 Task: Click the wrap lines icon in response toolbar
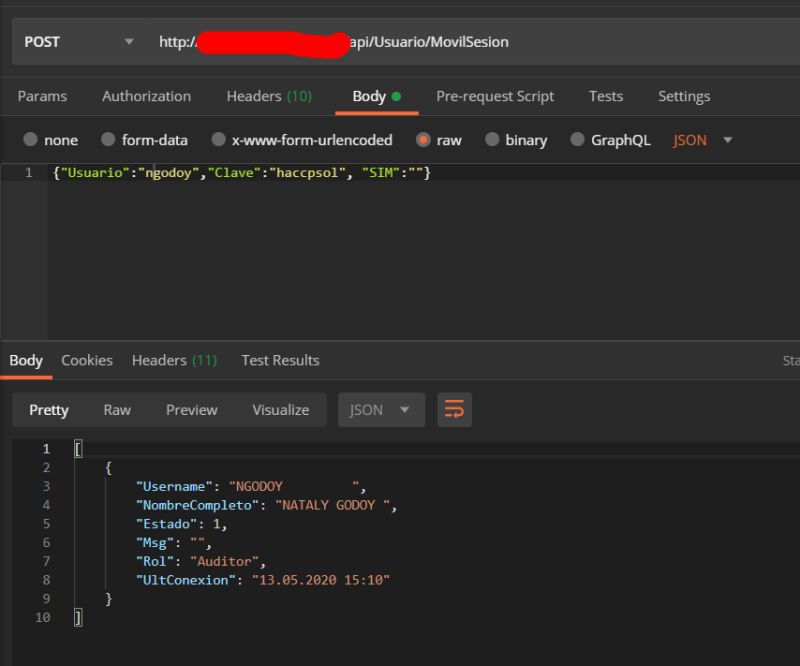[454, 409]
